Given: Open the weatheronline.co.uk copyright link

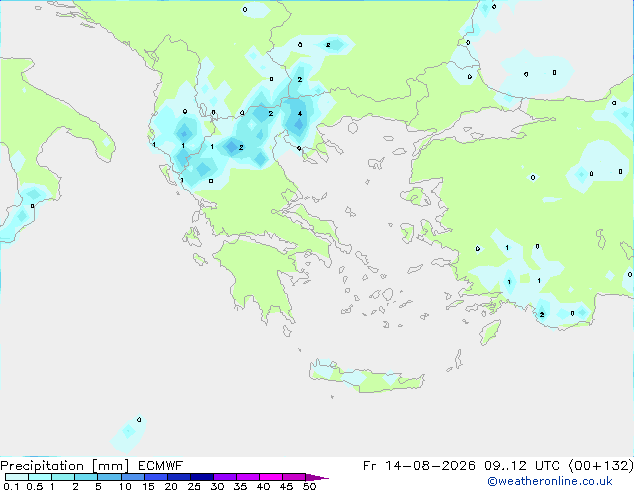Looking at the screenshot, I should click(549, 481).
